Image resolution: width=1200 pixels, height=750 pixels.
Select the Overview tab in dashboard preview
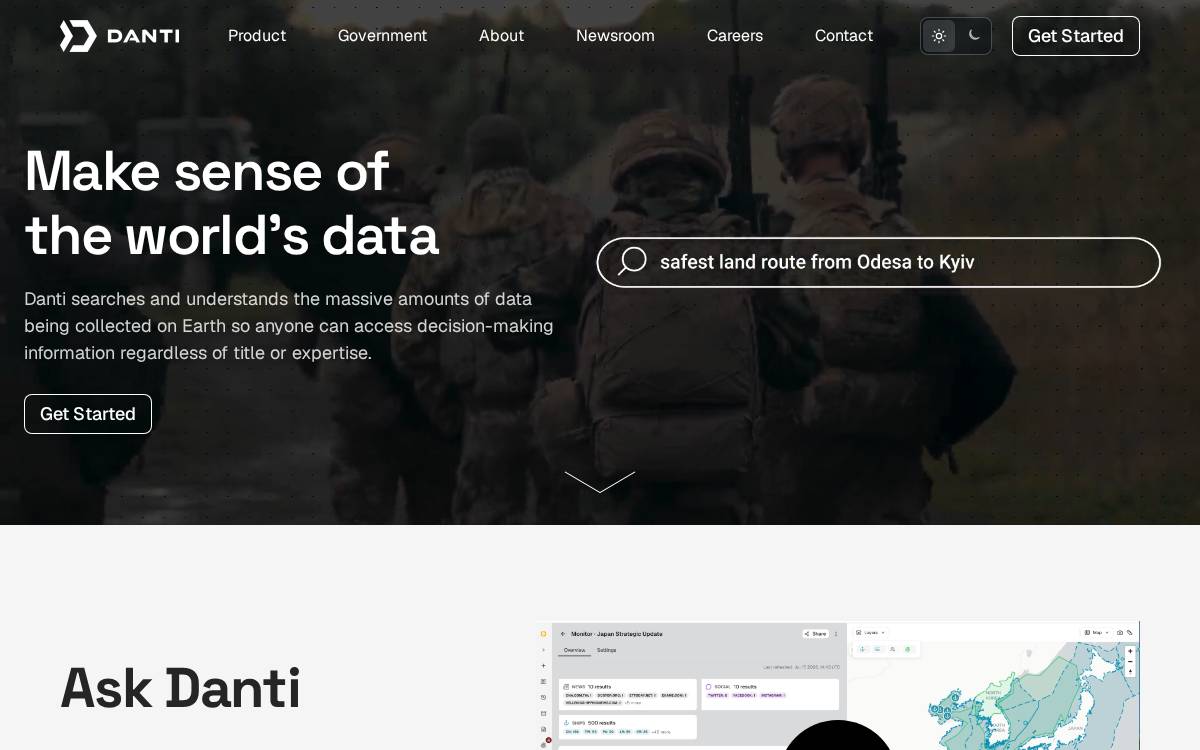point(574,650)
